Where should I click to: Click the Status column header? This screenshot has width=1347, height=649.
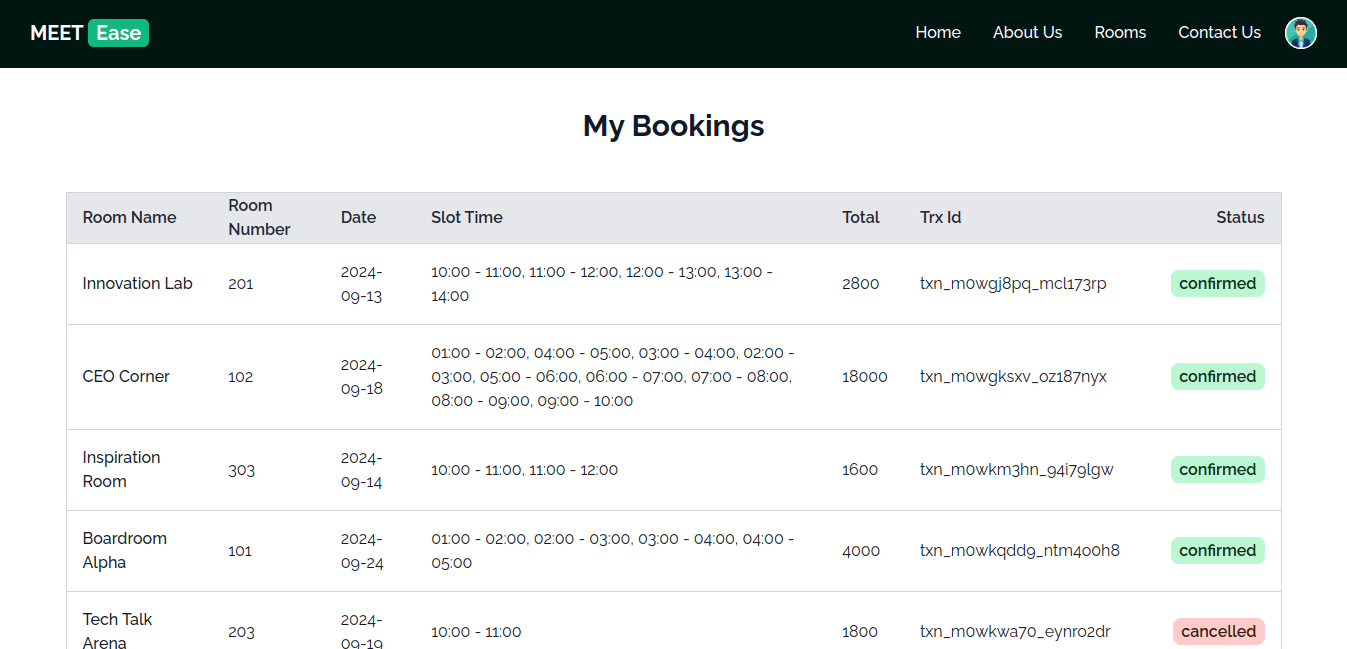coord(1240,218)
